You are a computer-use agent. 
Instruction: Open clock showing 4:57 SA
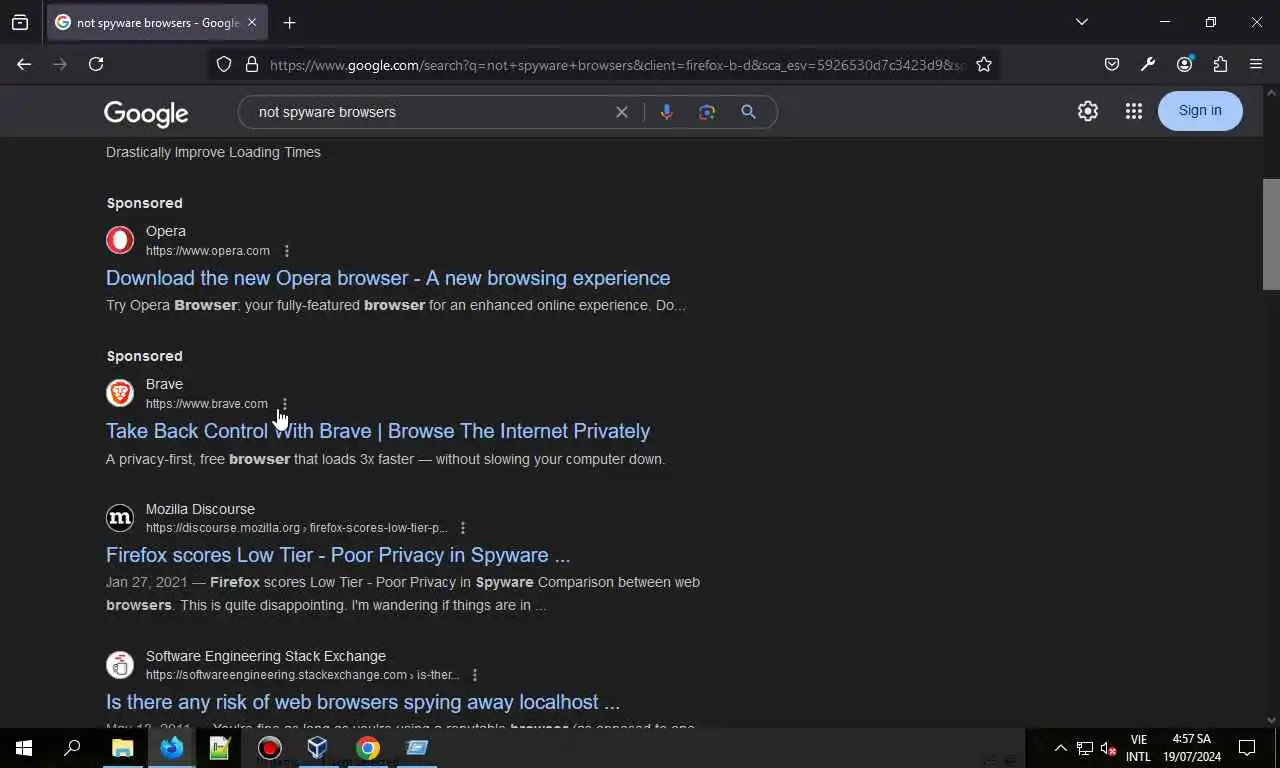(x=1192, y=748)
